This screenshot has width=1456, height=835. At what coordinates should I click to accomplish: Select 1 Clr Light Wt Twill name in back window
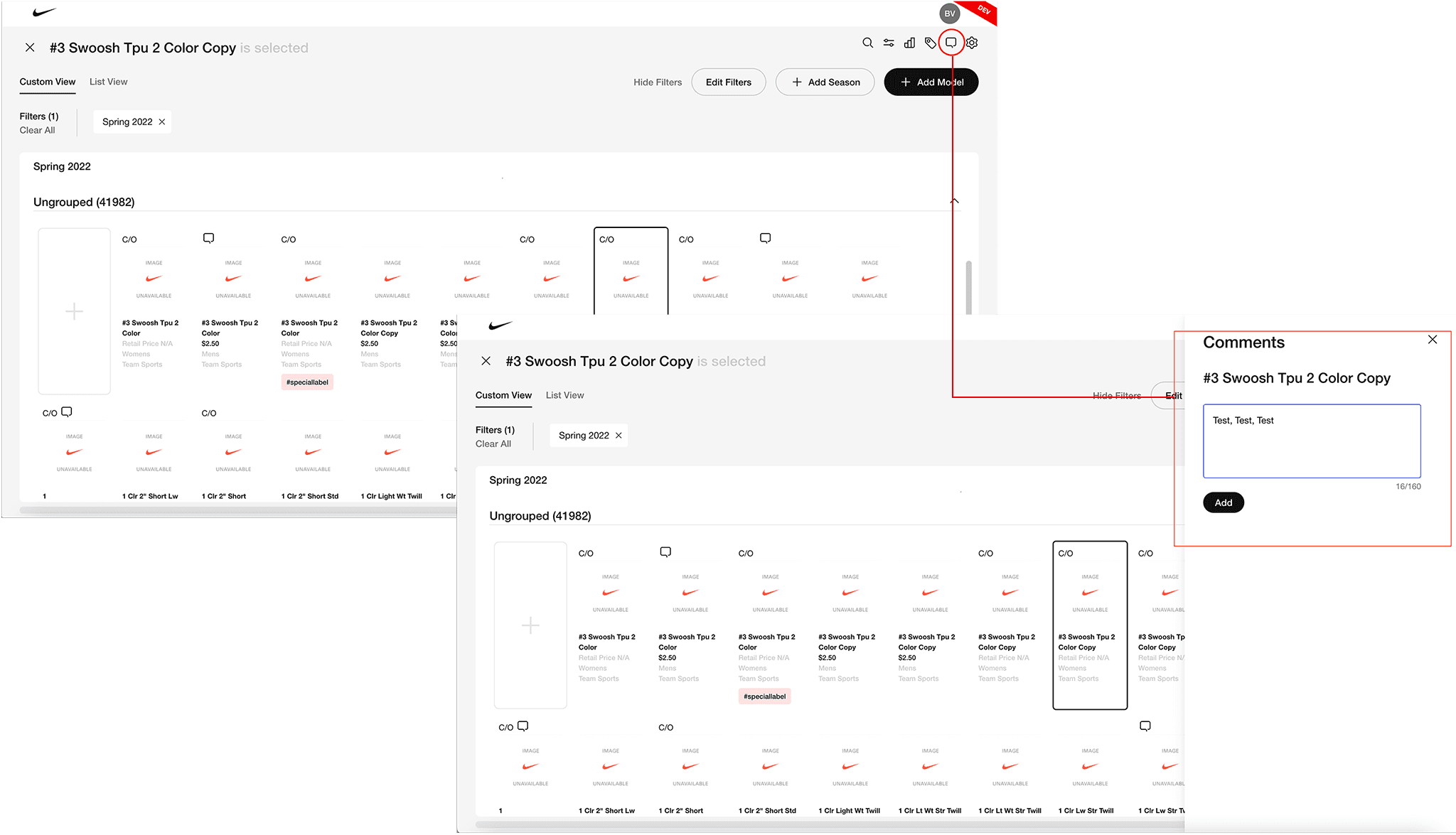391,496
